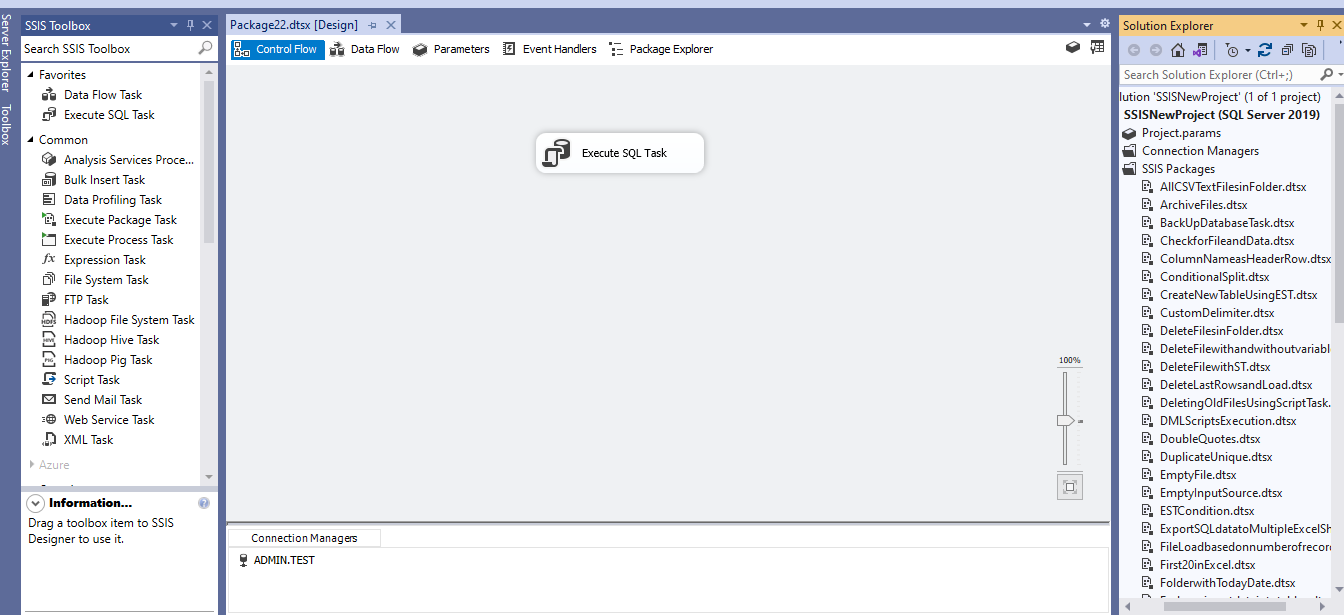Open the Package Explorer tab
Viewport: 1344px width, 615px height.
click(661, 49)
